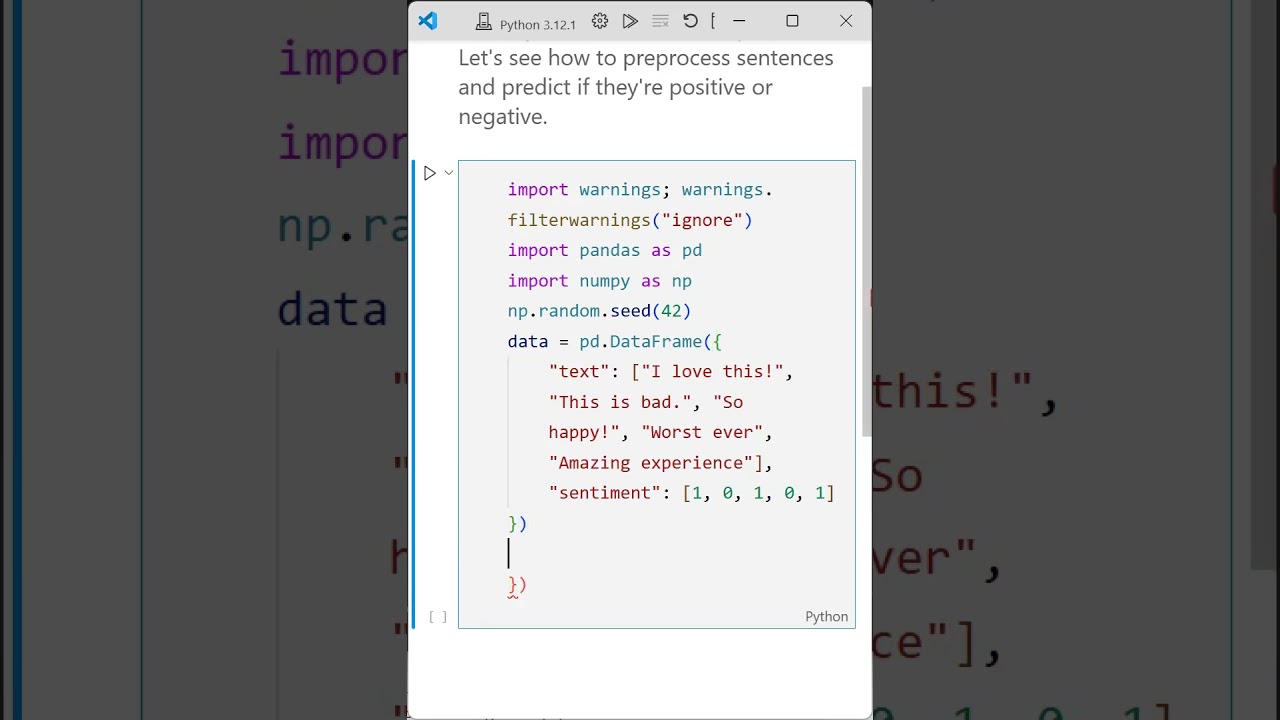This screenshot has height=720, width=1280.
Task: Click the markdown text about preprocessing sentences
Action: point(645,87)
